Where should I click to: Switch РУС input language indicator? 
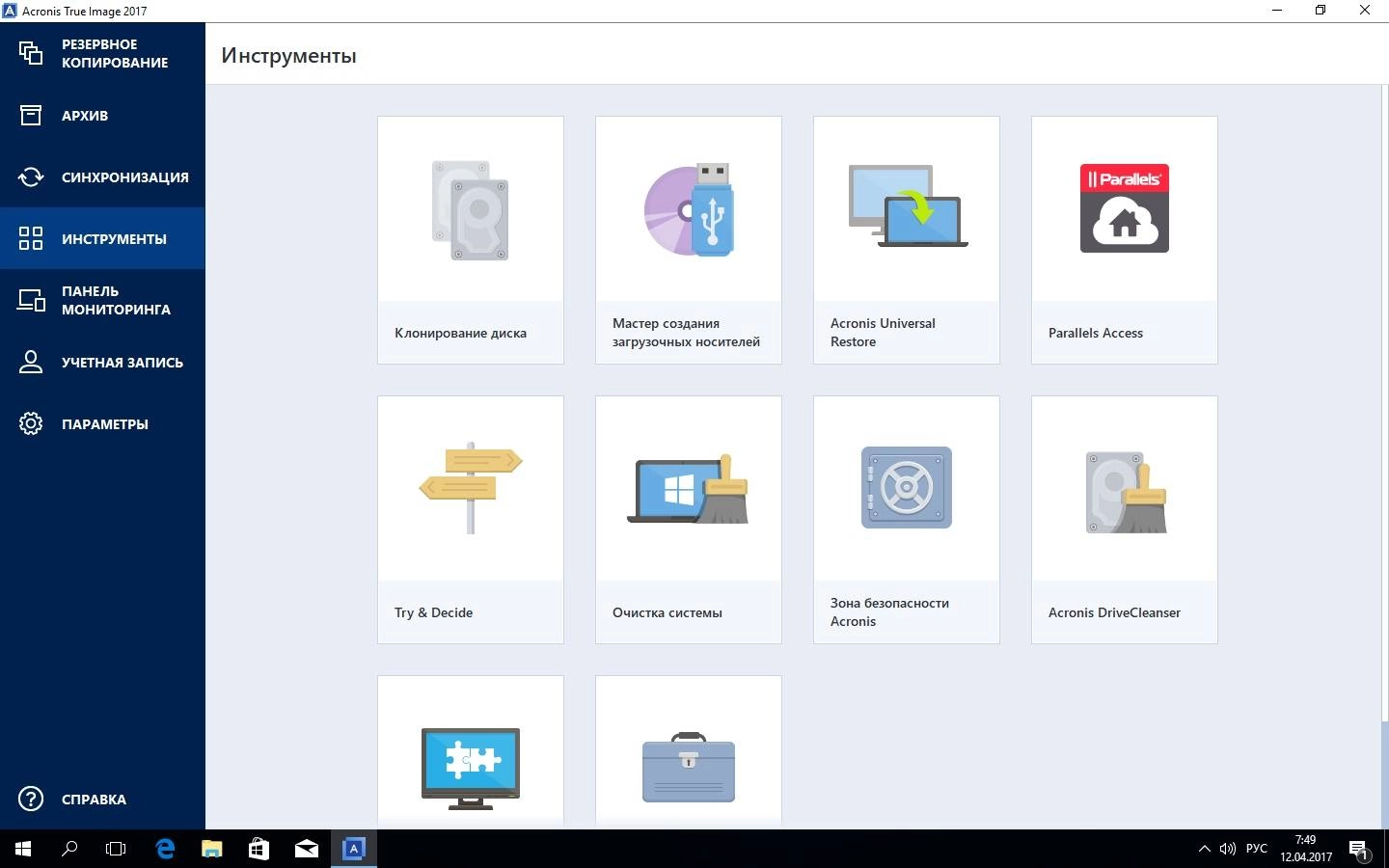(x=1256, y=849)
